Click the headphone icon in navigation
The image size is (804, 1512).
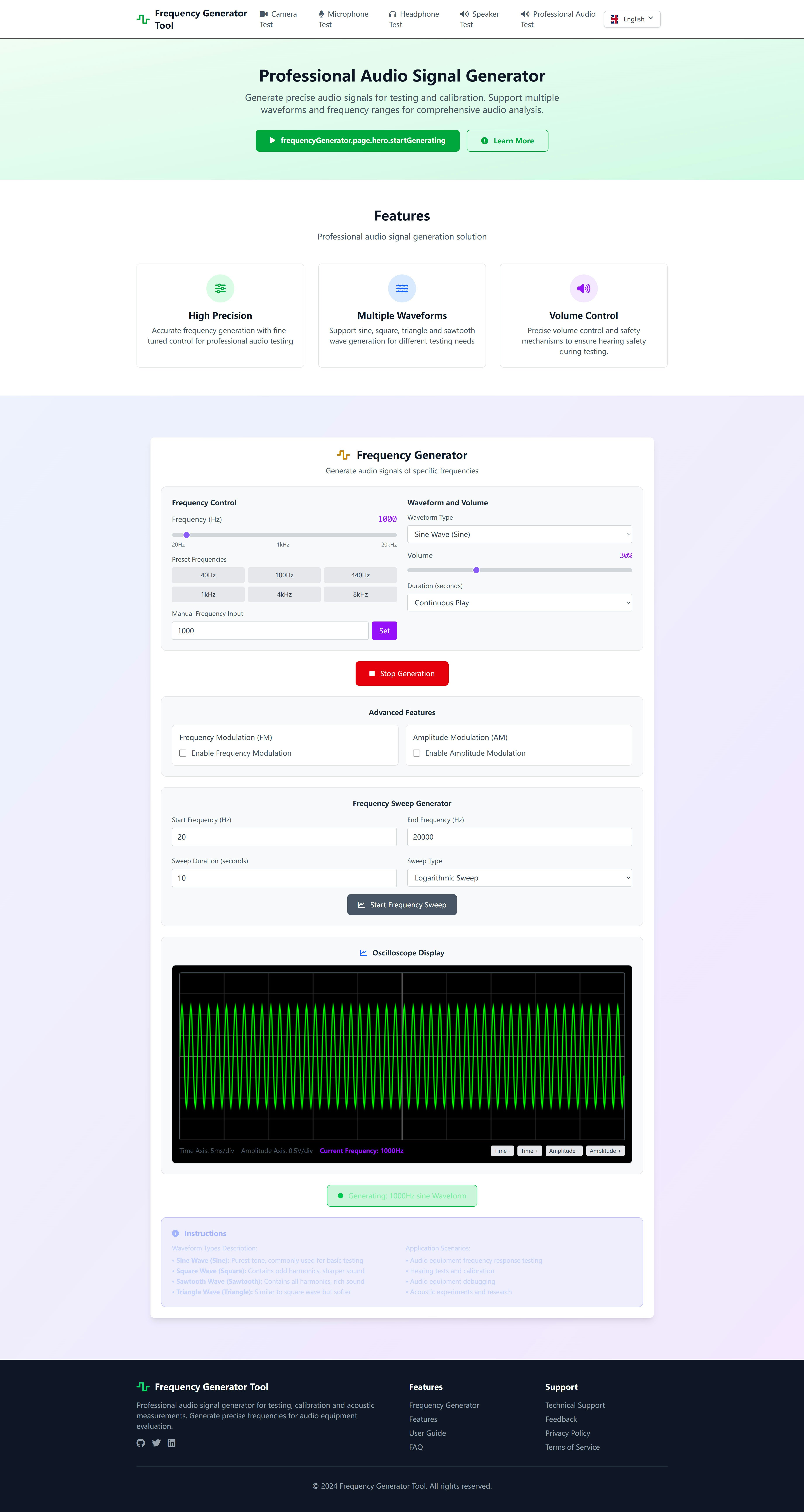coord(393,14)
